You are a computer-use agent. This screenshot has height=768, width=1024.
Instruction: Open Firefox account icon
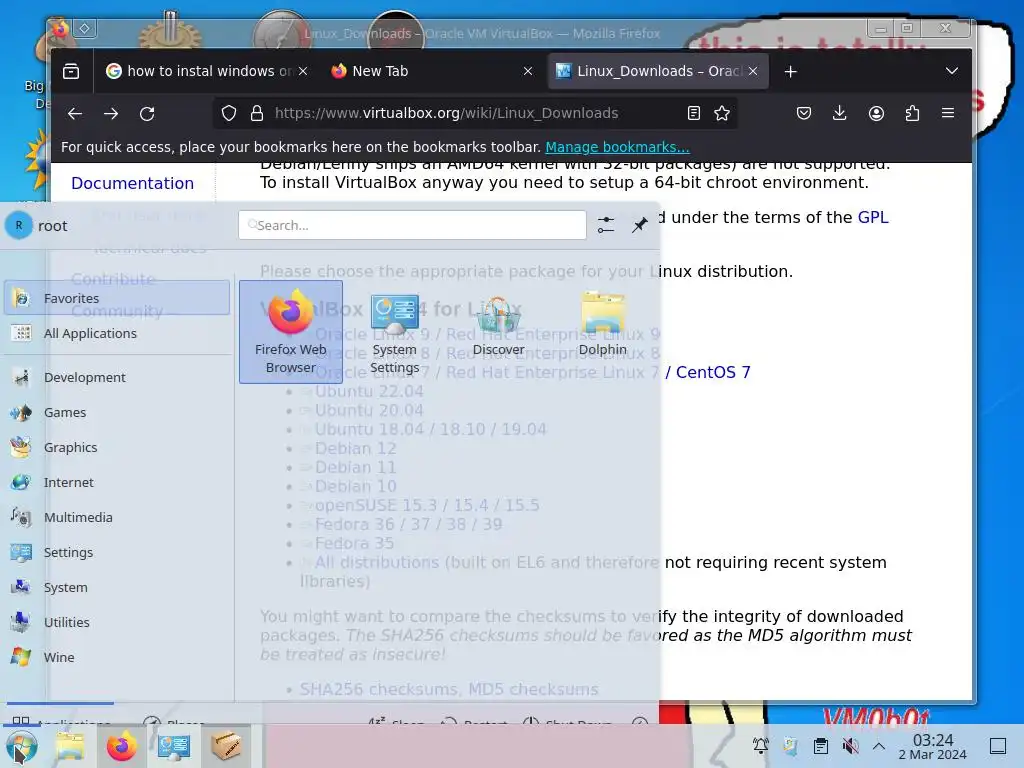[x=876, y=114]
